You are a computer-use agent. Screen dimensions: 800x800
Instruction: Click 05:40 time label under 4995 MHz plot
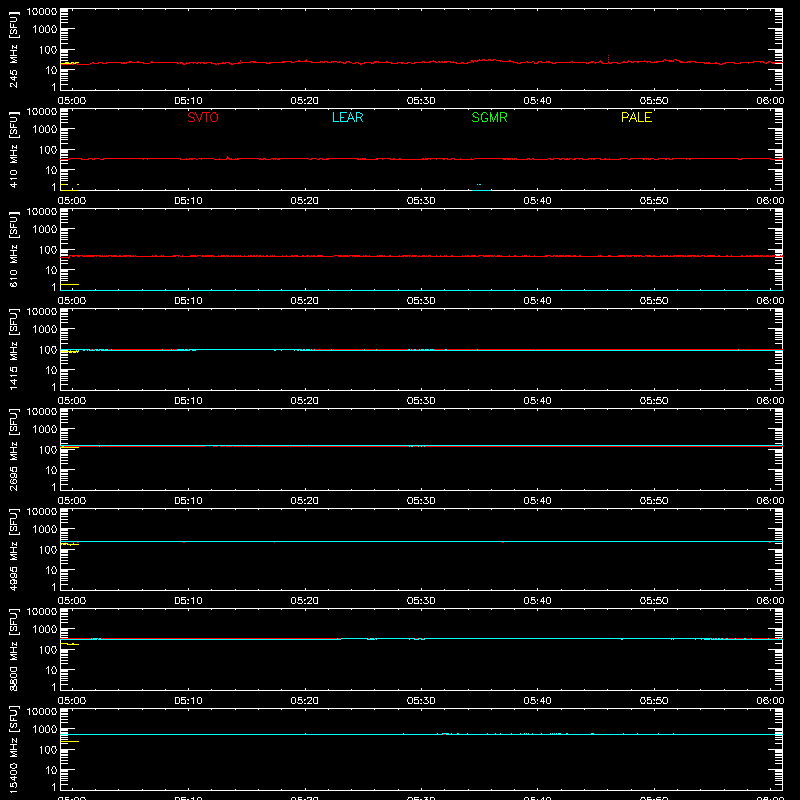[x=537, y=601]
